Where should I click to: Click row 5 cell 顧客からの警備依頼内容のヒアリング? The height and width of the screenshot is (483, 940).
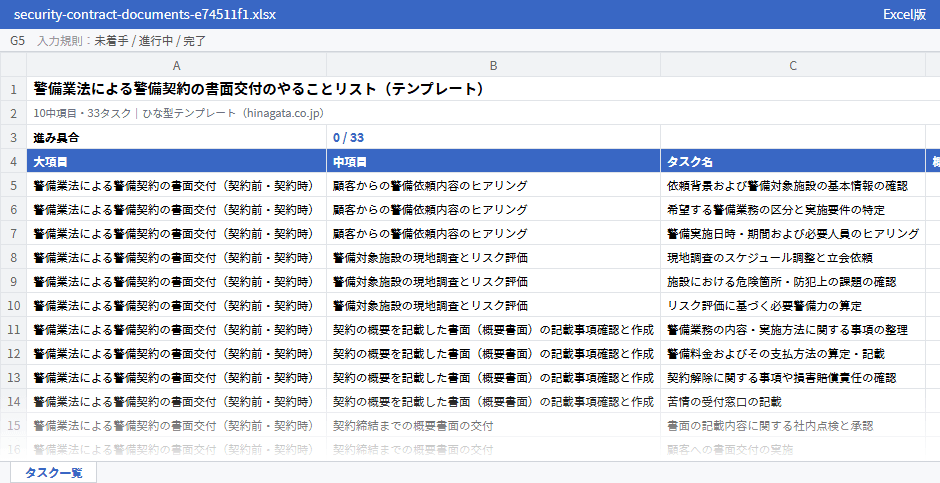pos(493,186)
